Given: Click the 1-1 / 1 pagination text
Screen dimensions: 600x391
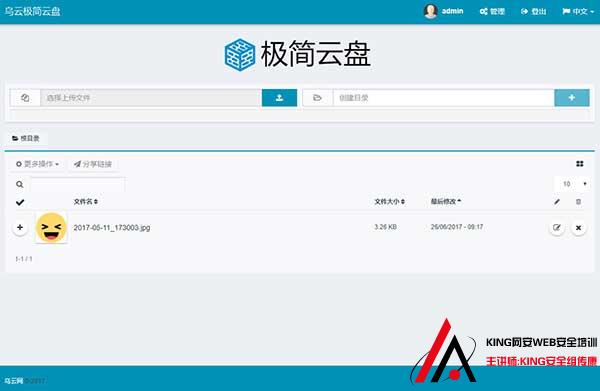Looking at the screenshot, I should (24, 259).
